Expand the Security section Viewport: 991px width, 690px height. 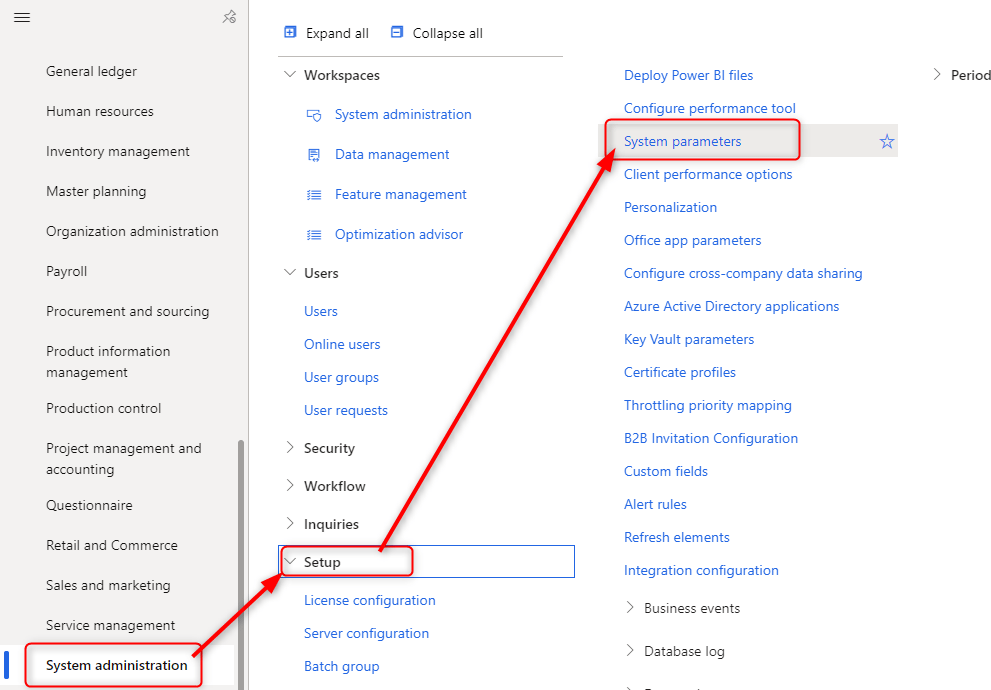click(x=290, y=448)
